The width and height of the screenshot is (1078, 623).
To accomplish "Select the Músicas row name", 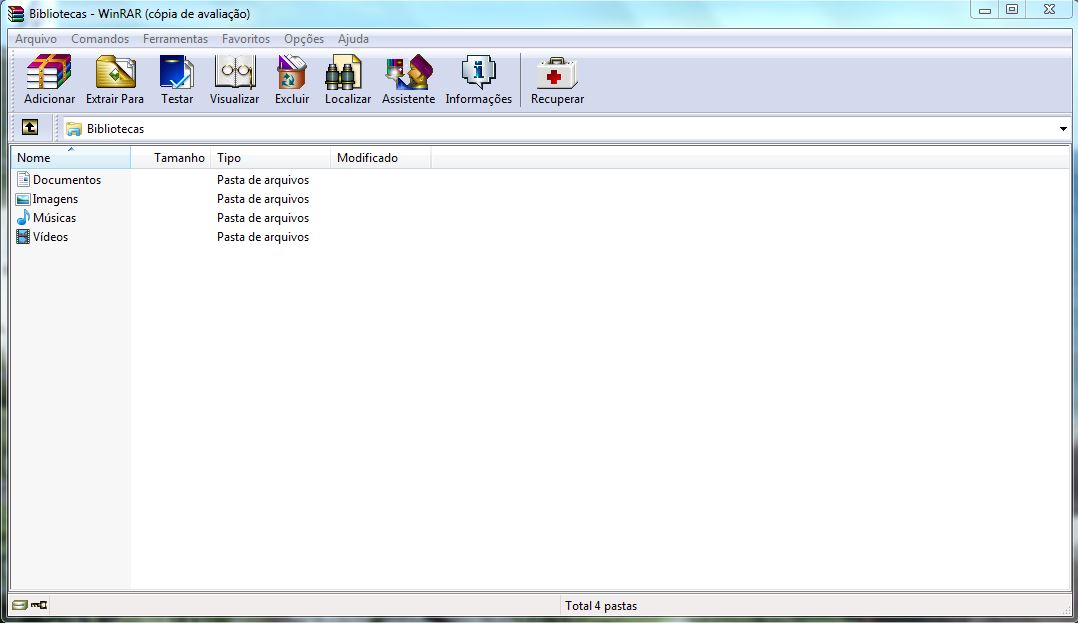I will (54, 217).
